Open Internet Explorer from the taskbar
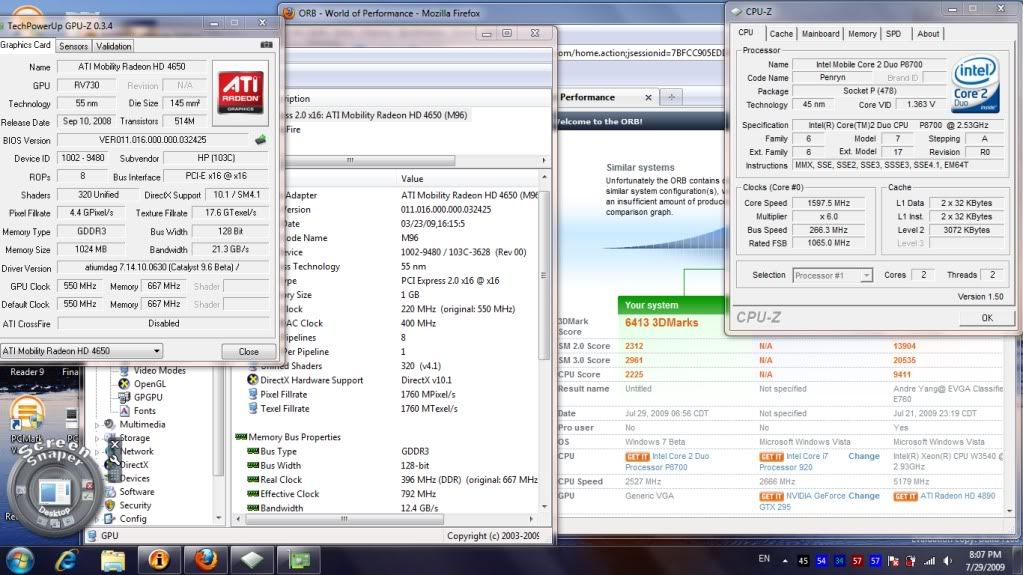 (68, 557)
